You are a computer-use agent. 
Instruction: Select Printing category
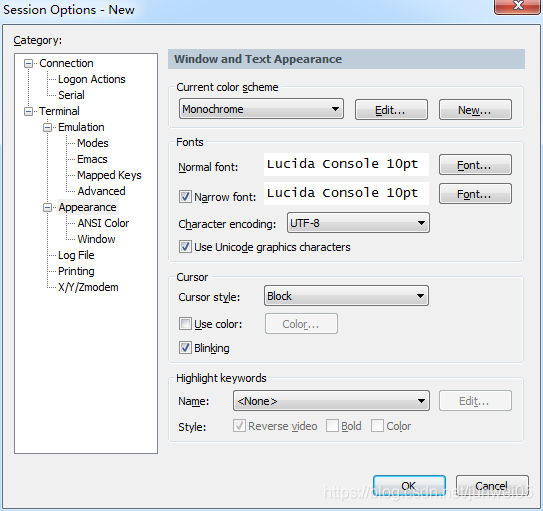76,271
